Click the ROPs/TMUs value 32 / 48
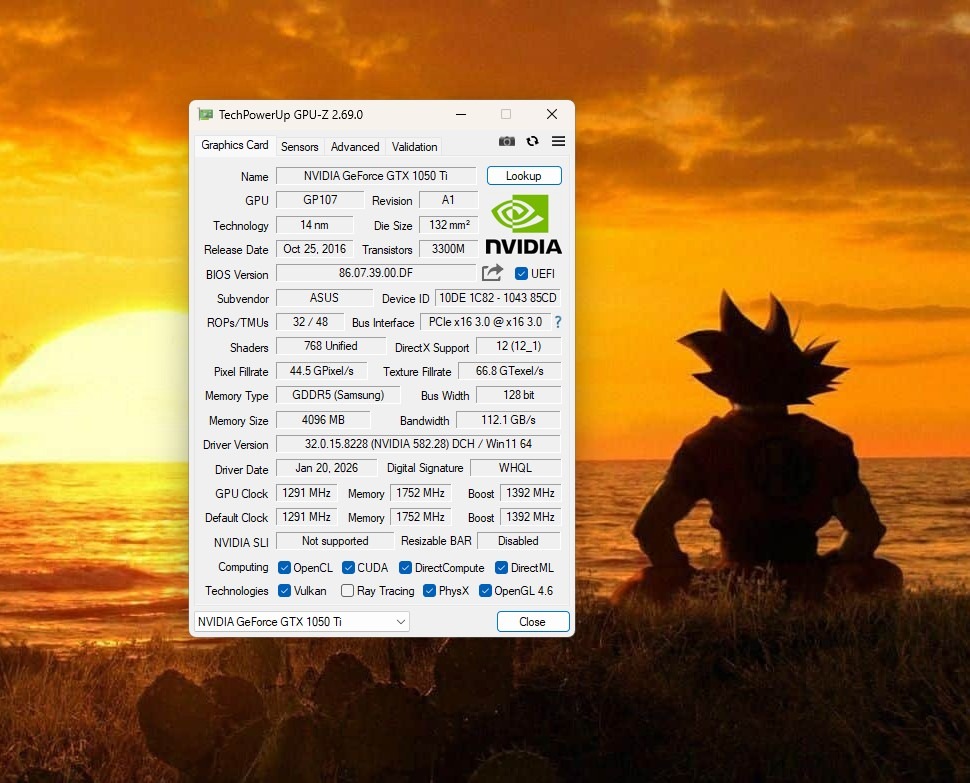 pos(311,322)
